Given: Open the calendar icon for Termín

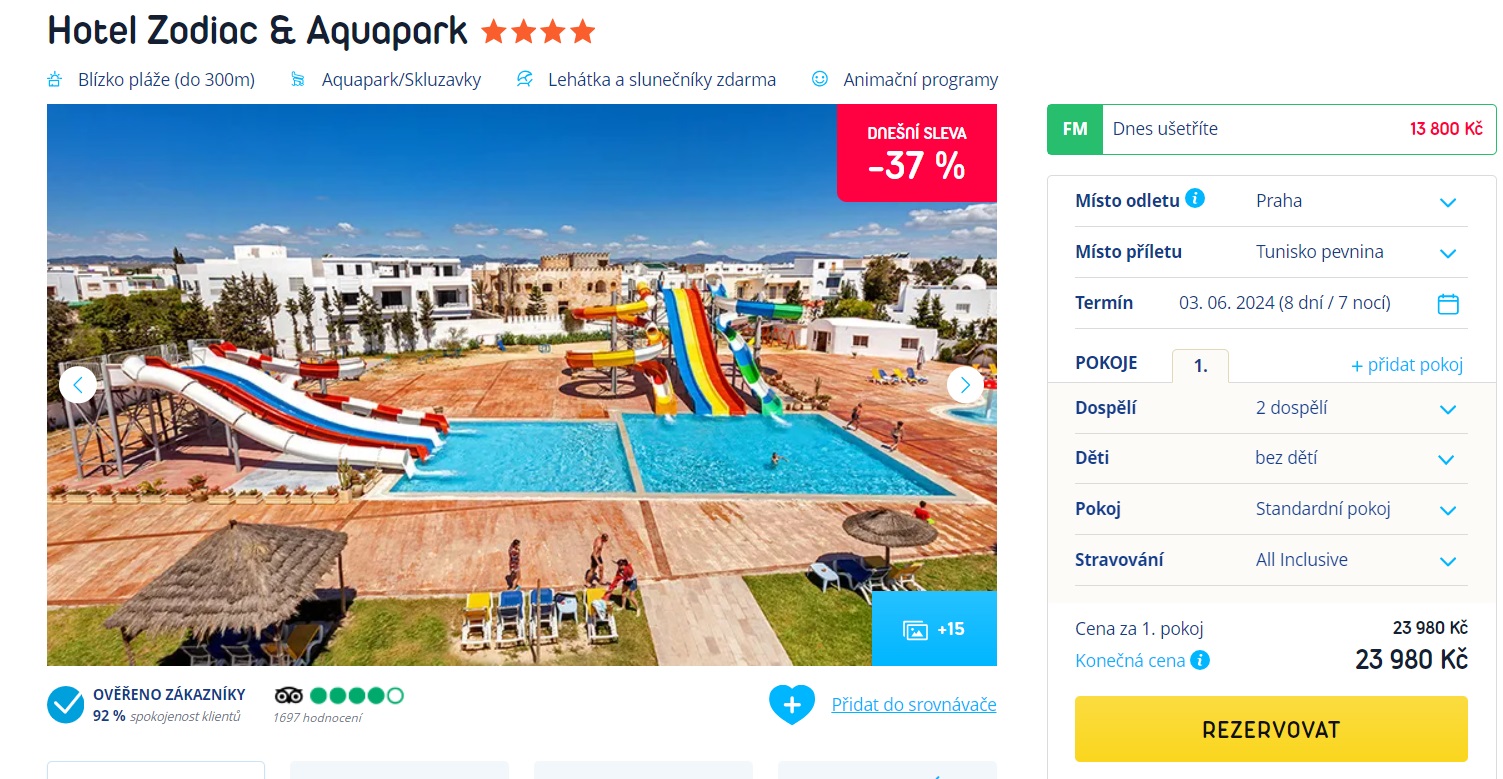Looking at the screenshot, I should [x=1448, y=303].
